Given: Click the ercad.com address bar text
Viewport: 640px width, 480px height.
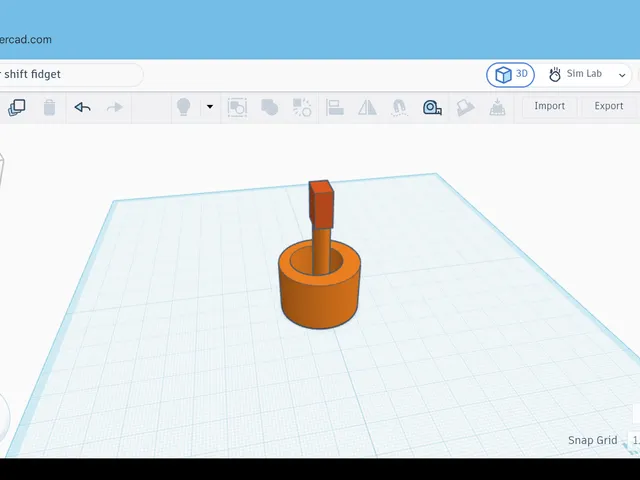Looking at the screenshot, I should coord(26,40).
